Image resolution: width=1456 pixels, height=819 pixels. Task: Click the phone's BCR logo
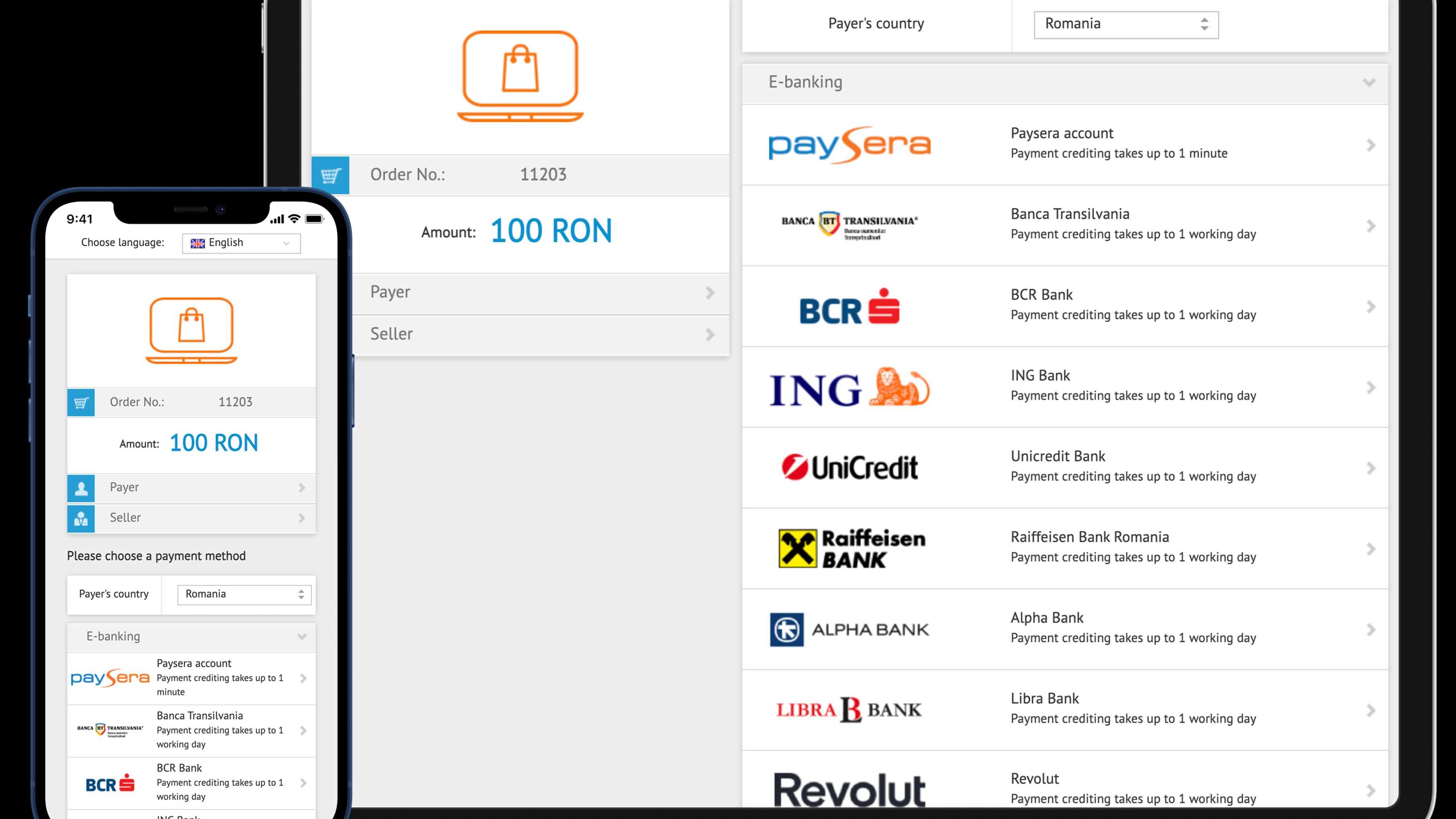(x=110, y=783)
